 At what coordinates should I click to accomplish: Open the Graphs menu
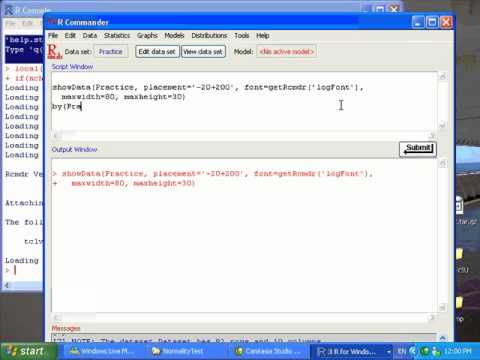click(x=147, y=35)
